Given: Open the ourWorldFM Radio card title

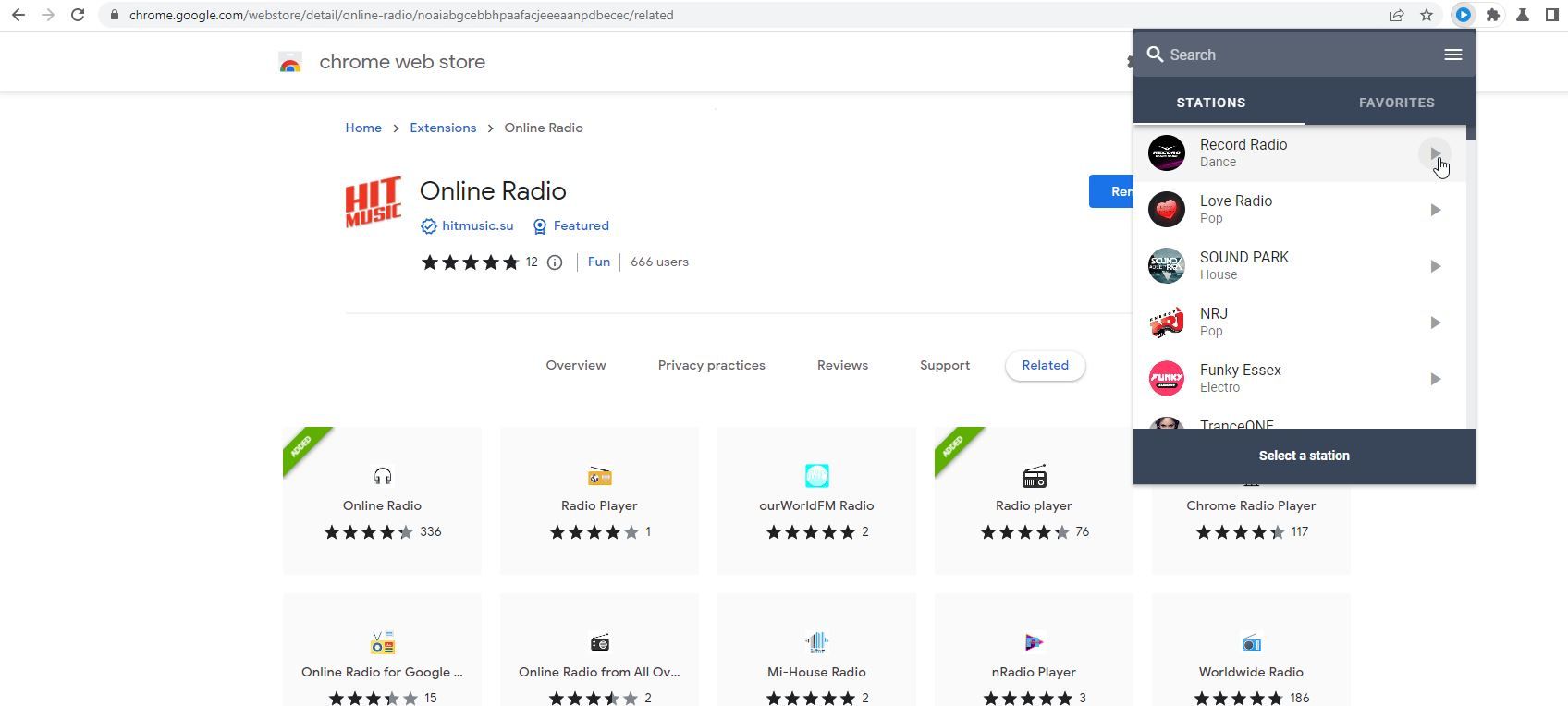Looking at the screenshot, I should point(816,506).
